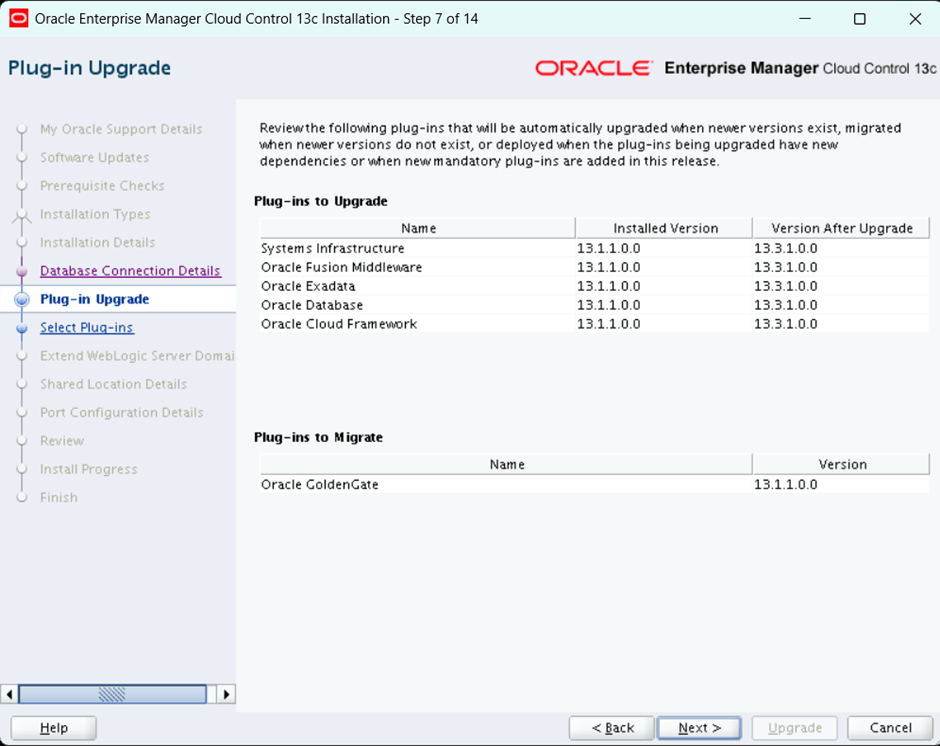Select the Systems Infrastructure plug-in row
Viewport: 940px width, 746px height.
pos(333,248)
